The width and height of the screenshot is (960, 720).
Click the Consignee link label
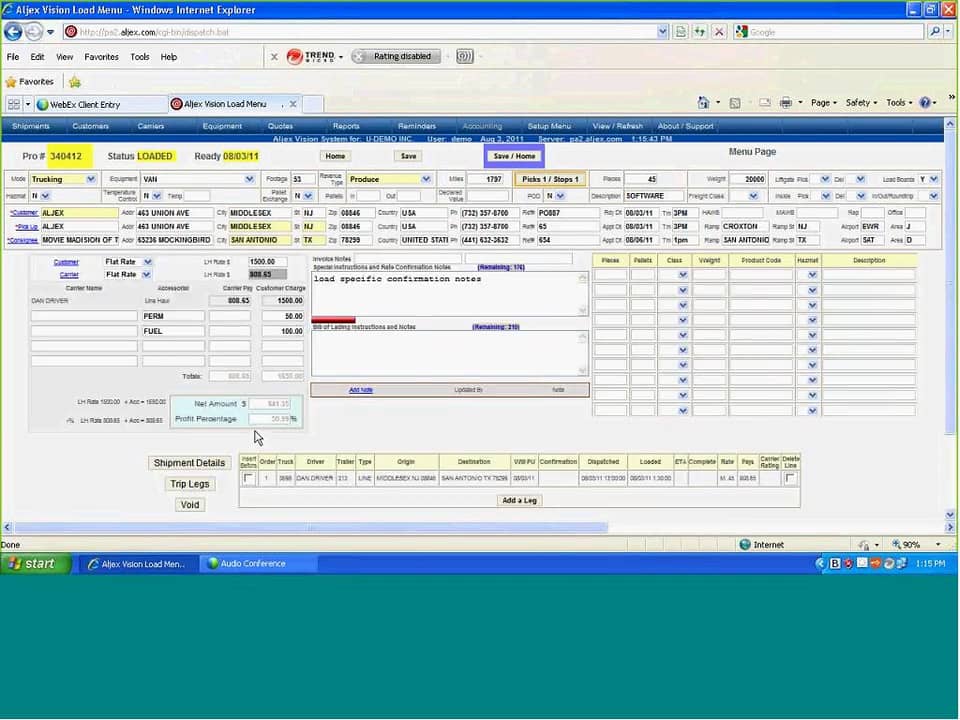[x=23, y=240]
